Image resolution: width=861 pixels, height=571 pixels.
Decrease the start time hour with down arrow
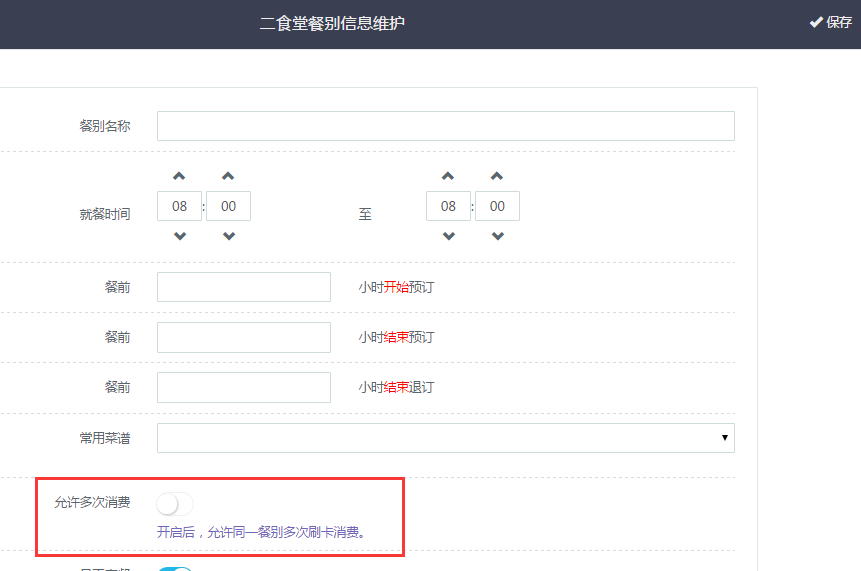(179, 236)
